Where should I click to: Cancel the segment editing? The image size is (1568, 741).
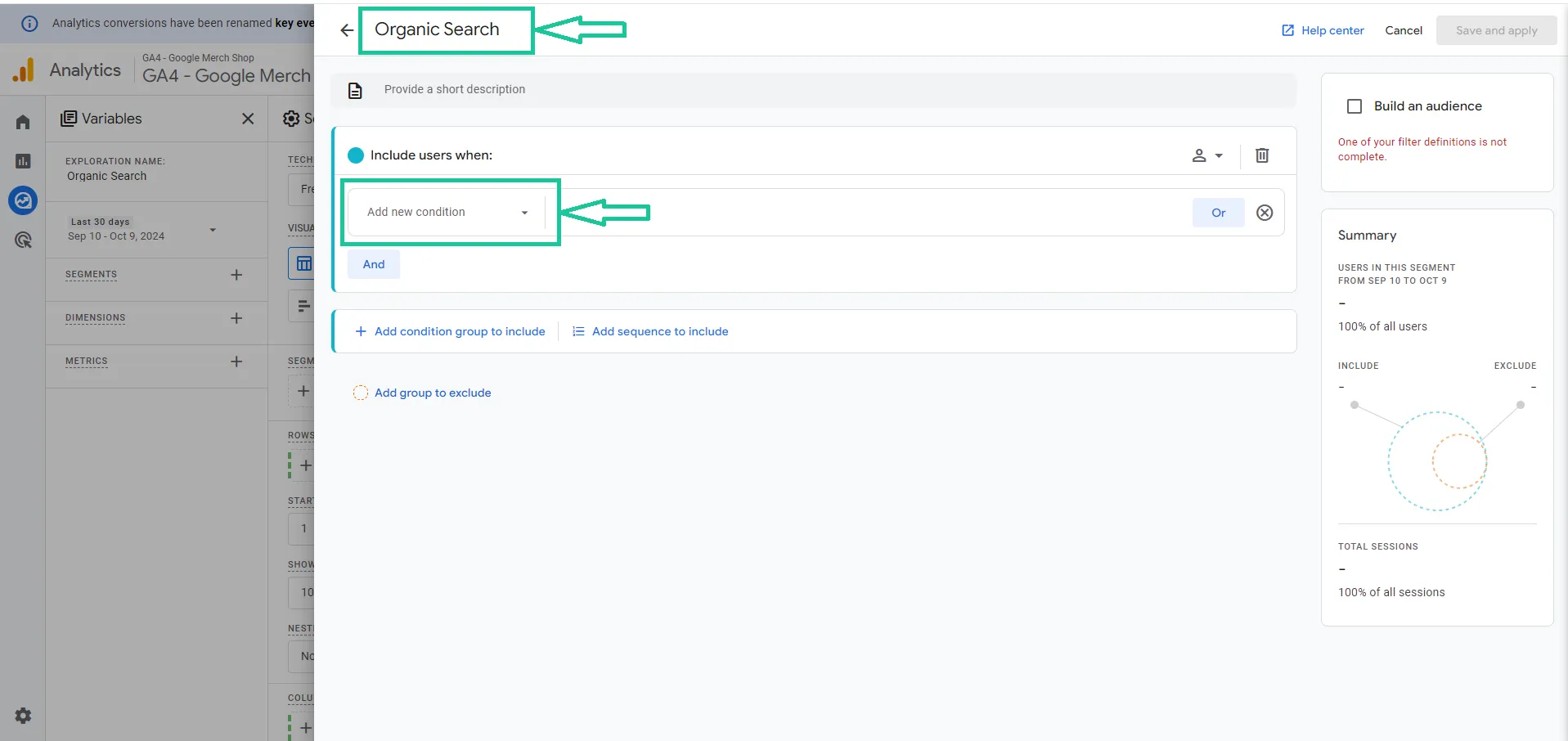[1404, 30]
